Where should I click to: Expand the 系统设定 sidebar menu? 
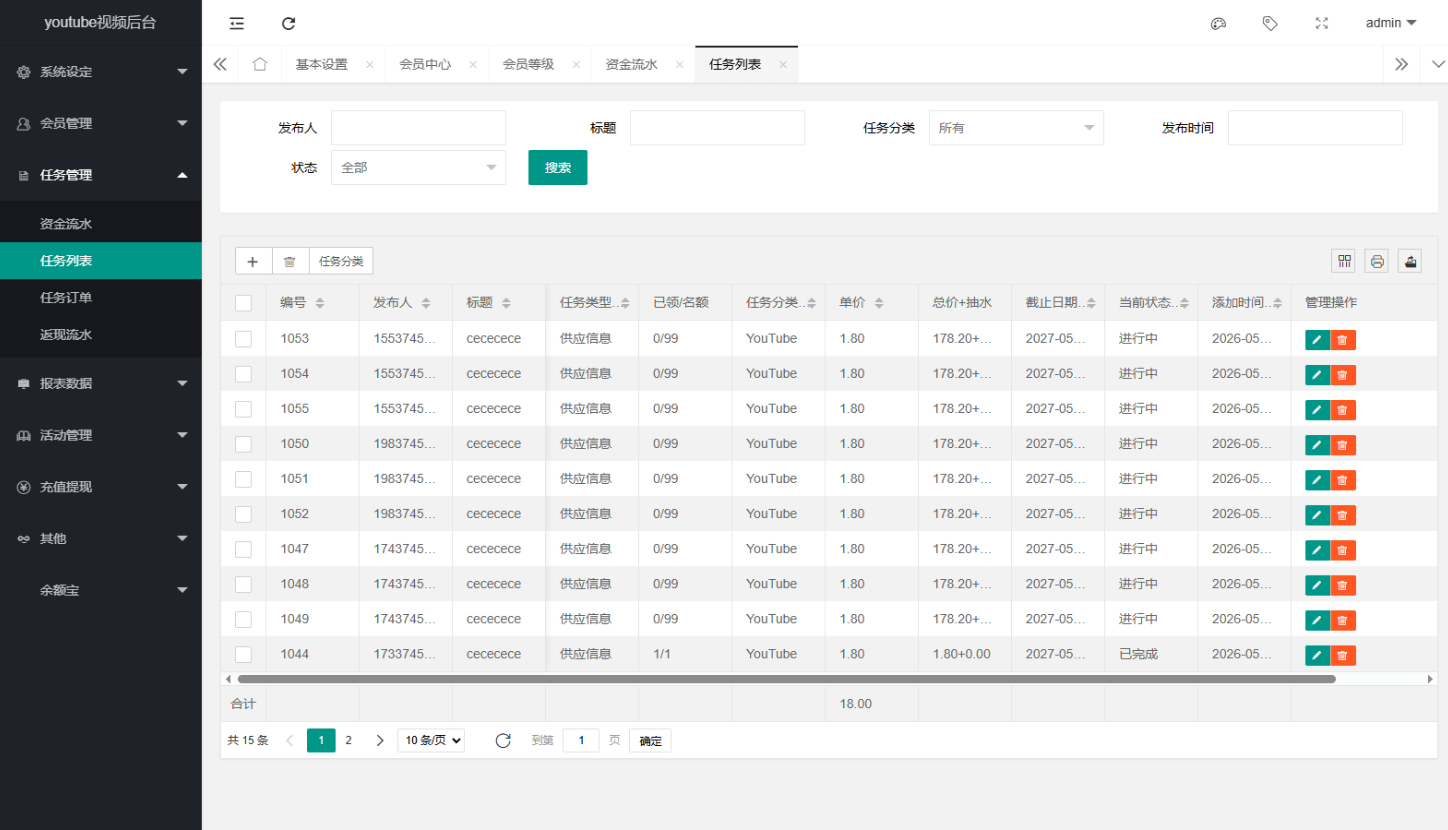pos(101,72)
